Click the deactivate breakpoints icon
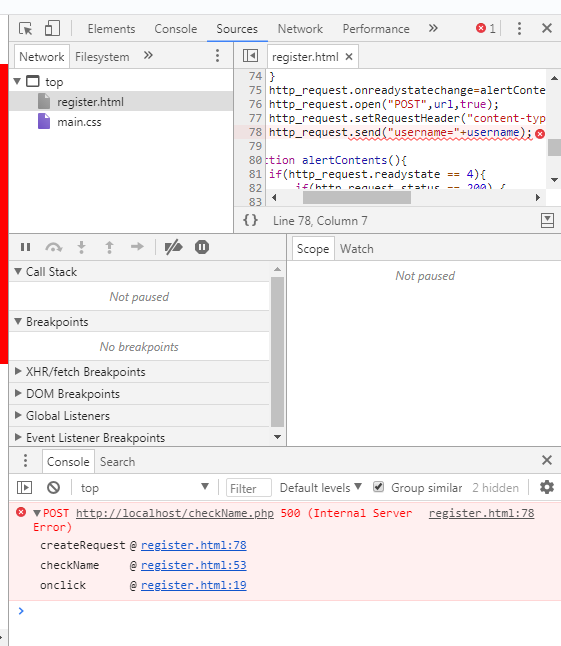Image resolution: width=561 pixels, height=646 pixels. [x=173, y=247]
